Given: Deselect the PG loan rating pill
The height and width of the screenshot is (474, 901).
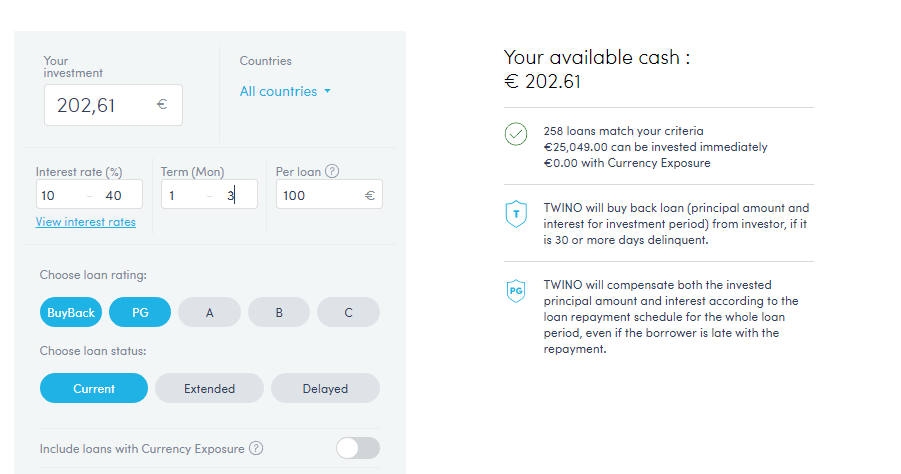Looking at the screenshot, I should (140, 313).
